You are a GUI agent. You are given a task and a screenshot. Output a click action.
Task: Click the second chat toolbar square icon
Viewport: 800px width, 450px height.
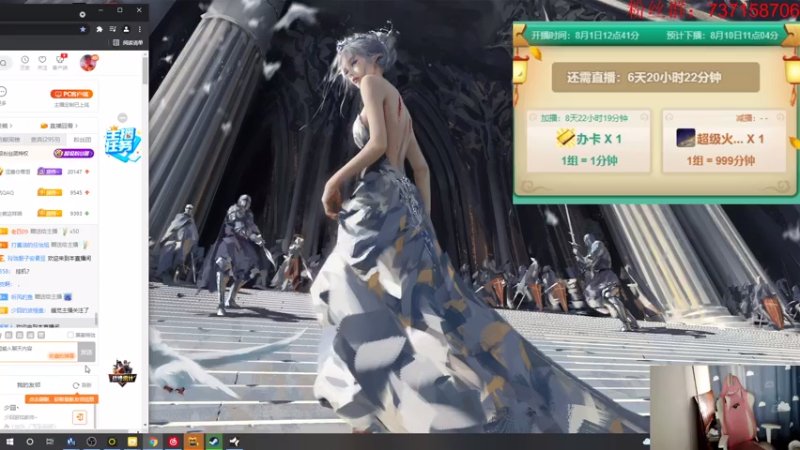(x=19, y=335)
